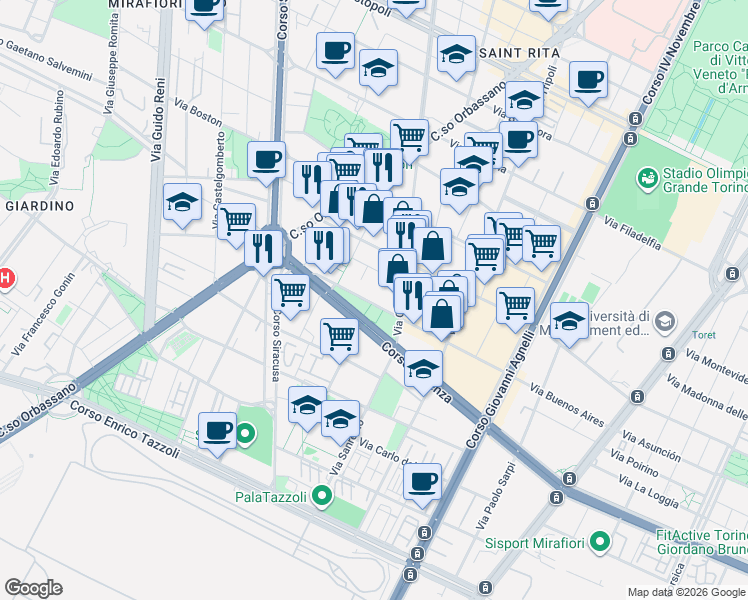Screen dimensions: 748x600
Task: Click the school marker beside the Università label
Action: click(x=569, y=324)
